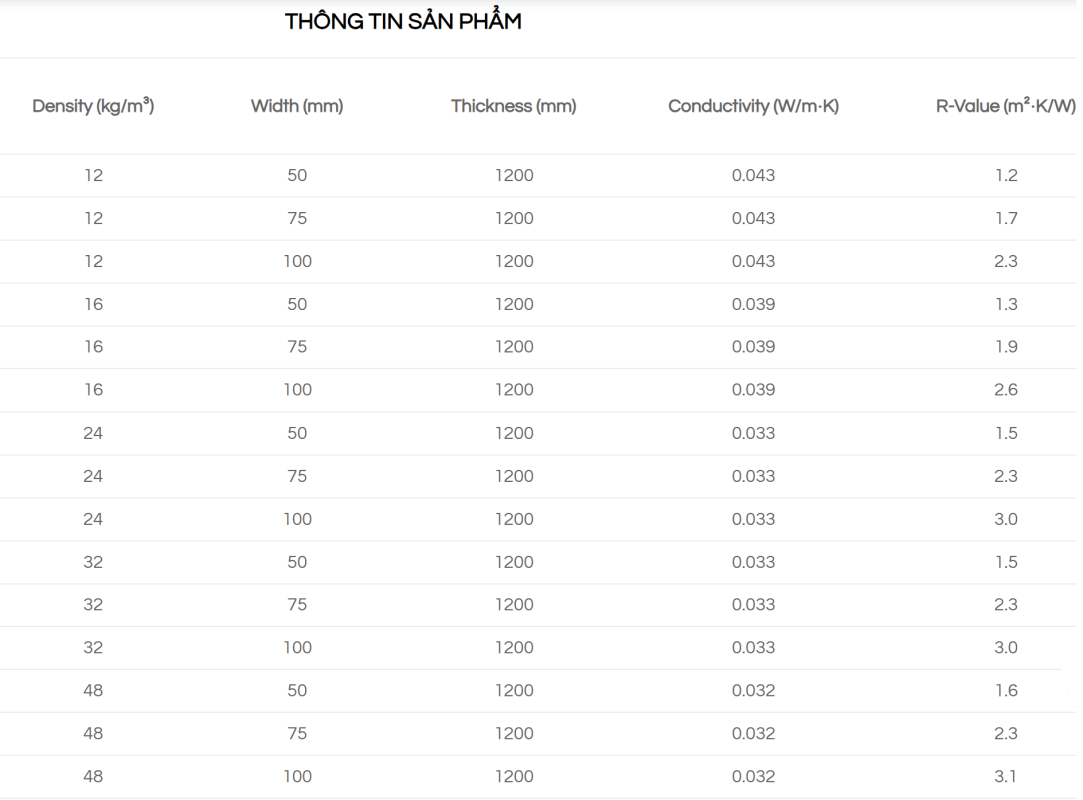The width and height of the screenshot is (1083, 800).
Task: Click the R-Value cell showing 1.2
Action: click(1006, 176)
